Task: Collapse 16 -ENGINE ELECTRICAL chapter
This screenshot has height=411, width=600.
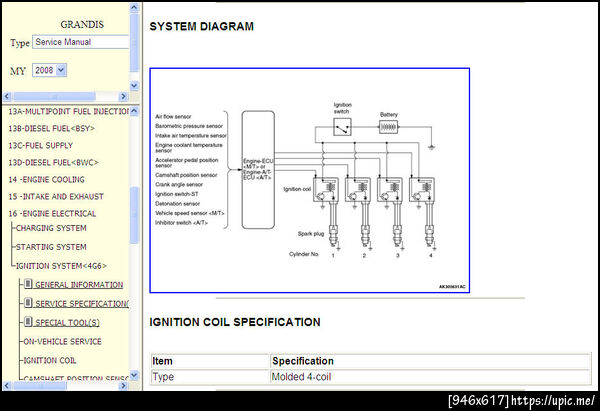Action: tap(52, 214)
